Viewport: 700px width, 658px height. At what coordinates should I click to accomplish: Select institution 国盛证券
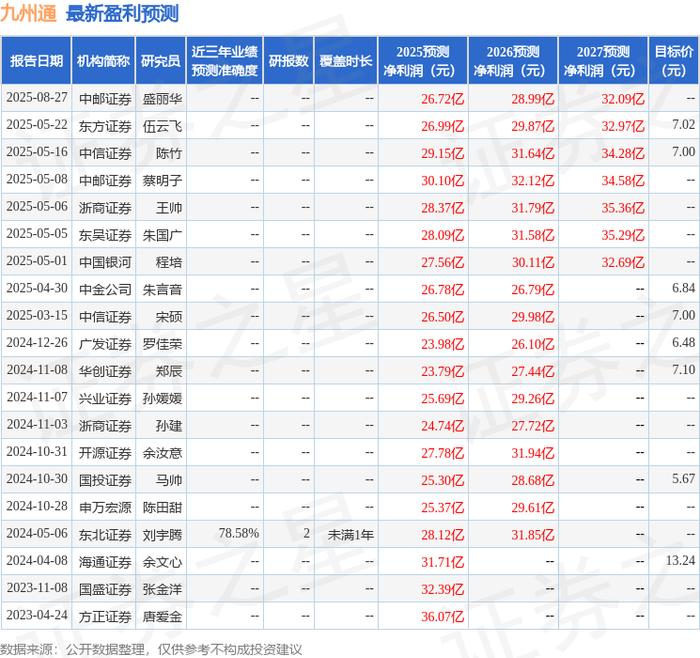105,589
